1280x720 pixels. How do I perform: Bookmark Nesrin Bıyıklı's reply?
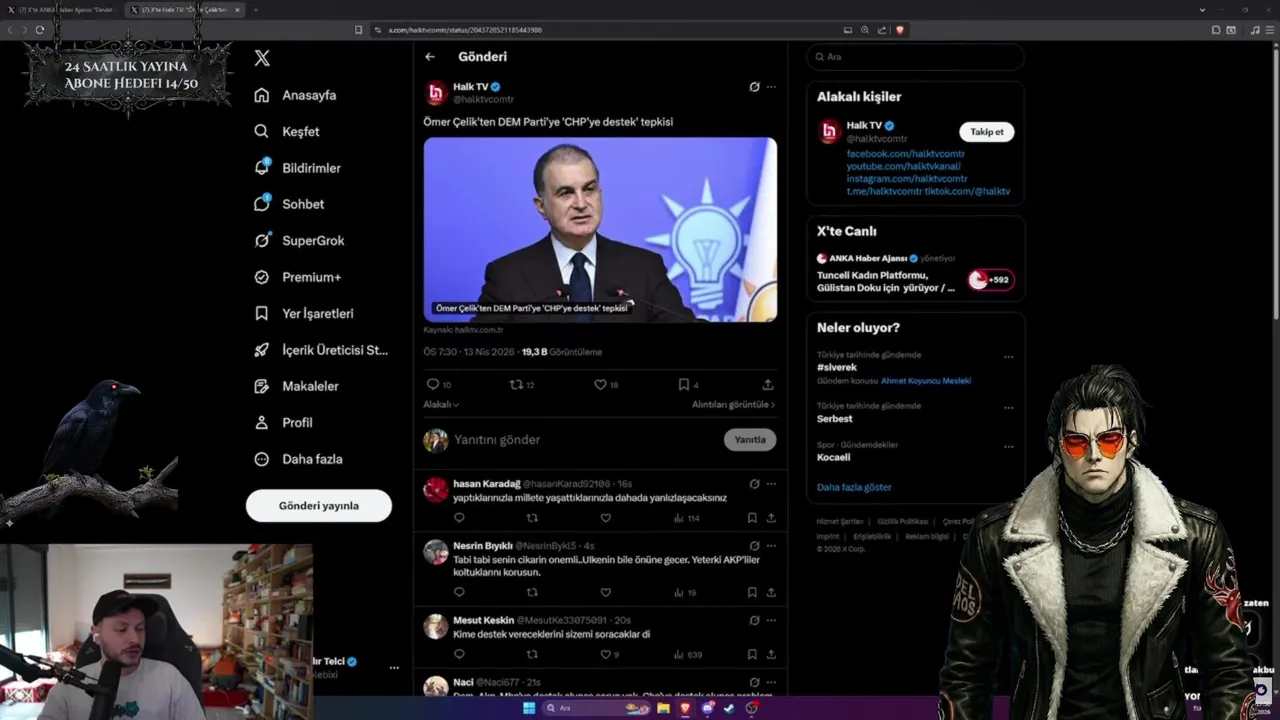752,592
